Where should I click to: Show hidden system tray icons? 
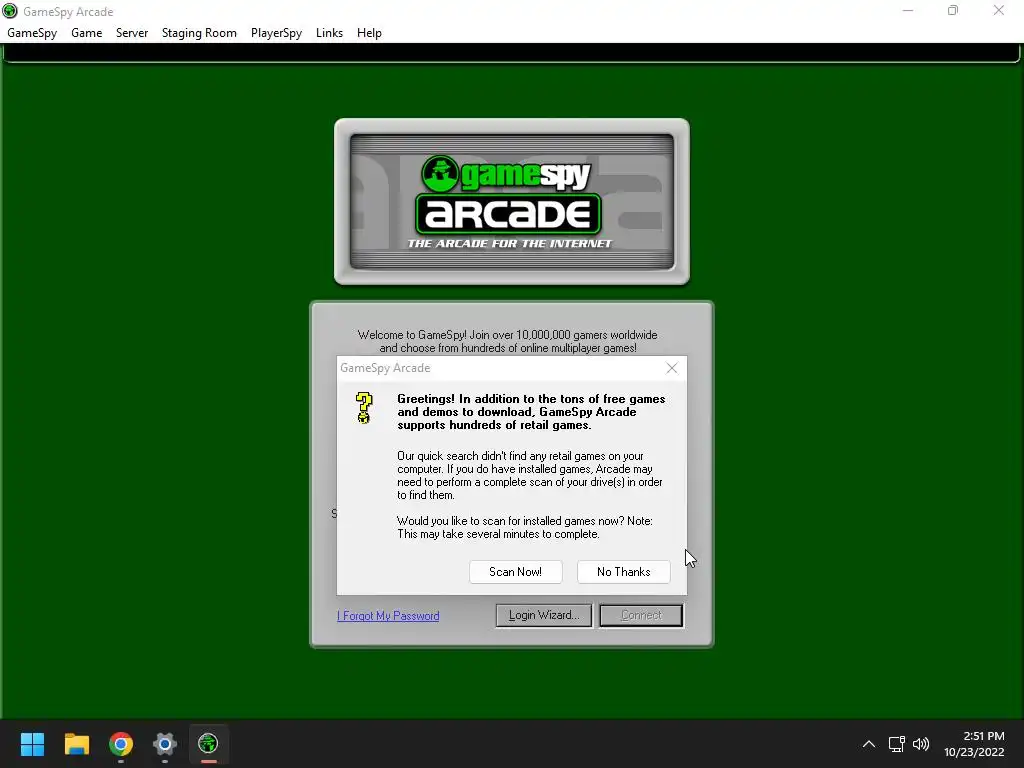[x=869, y=744]
